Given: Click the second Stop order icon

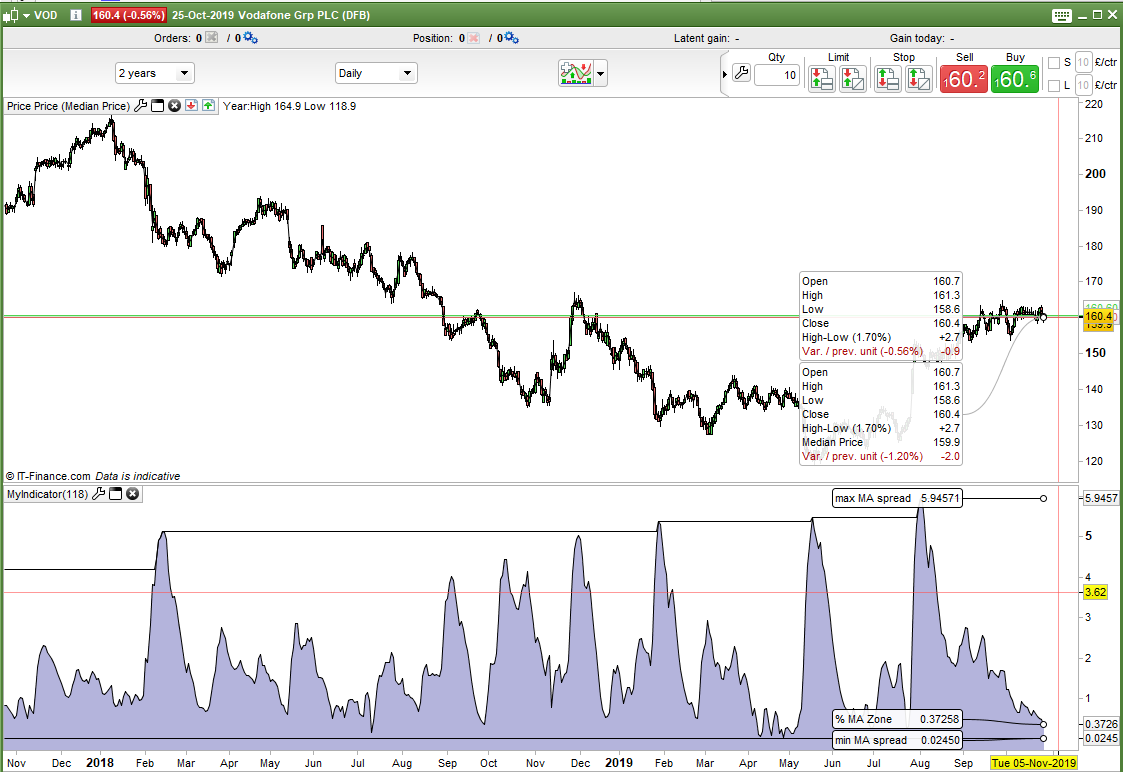Looking at the screenshot, I should 919,78.
